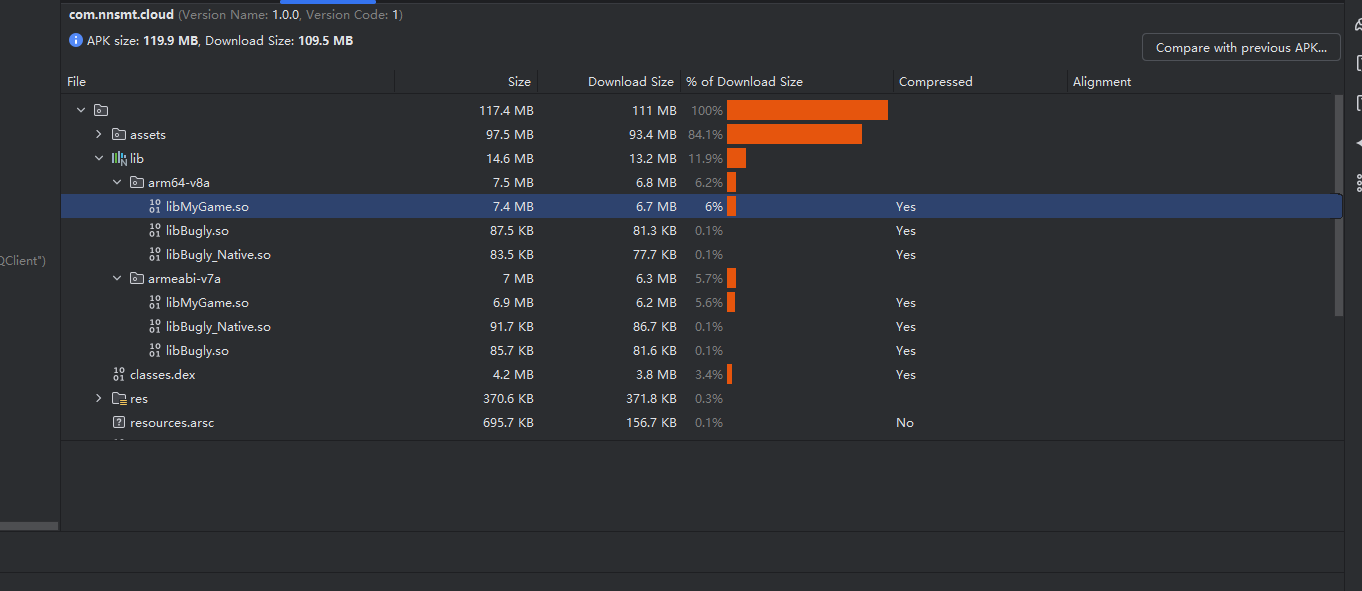Select libBugly_Native.so under armeabi-v7a
Viewport: 1362px width, 591px height.
pyautogui.click(x=218, y=326)
